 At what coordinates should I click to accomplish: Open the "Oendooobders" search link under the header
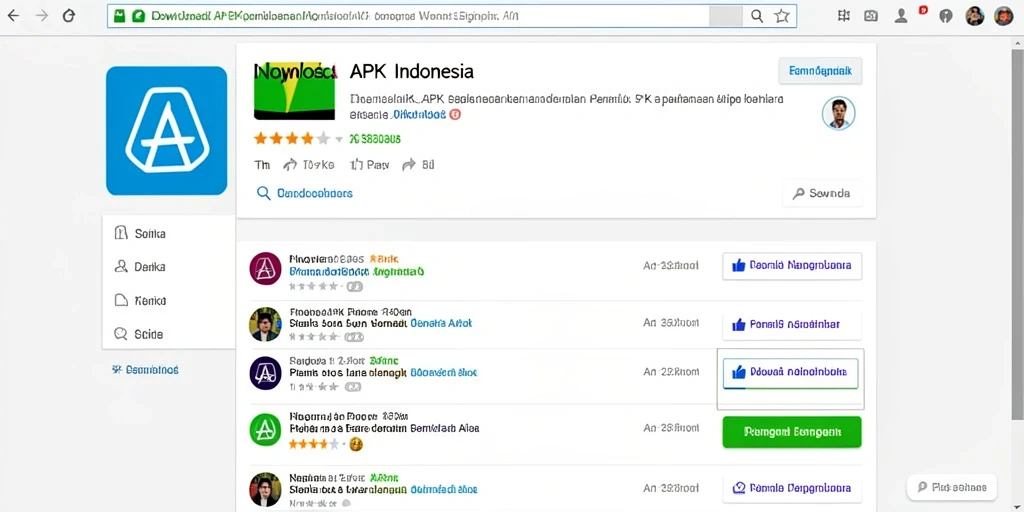tap(305, 193)
